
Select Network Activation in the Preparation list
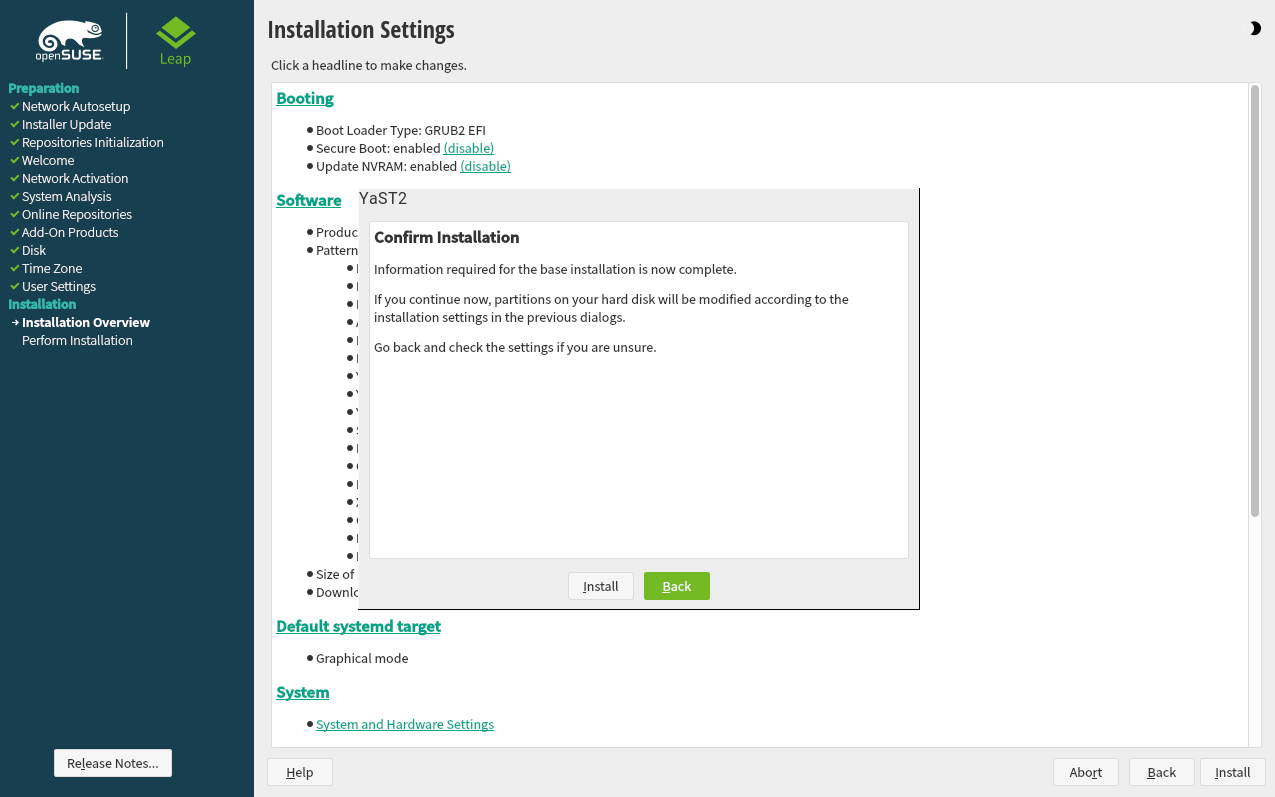(x=75, y=178)
